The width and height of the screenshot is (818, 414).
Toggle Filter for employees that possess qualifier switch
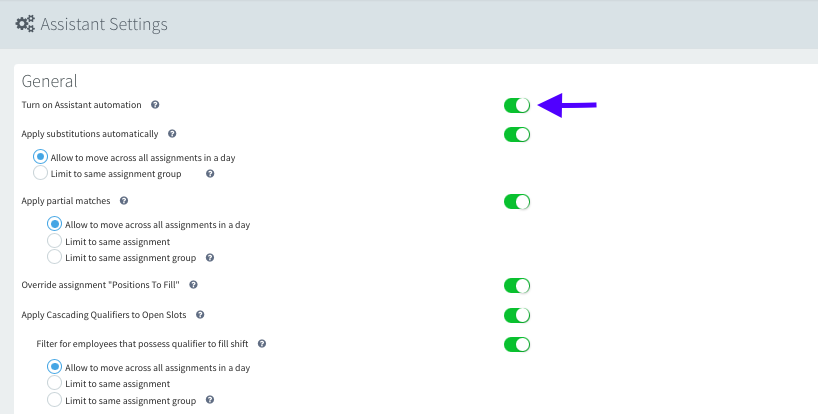pyautogui.click(x=517, y=345)
